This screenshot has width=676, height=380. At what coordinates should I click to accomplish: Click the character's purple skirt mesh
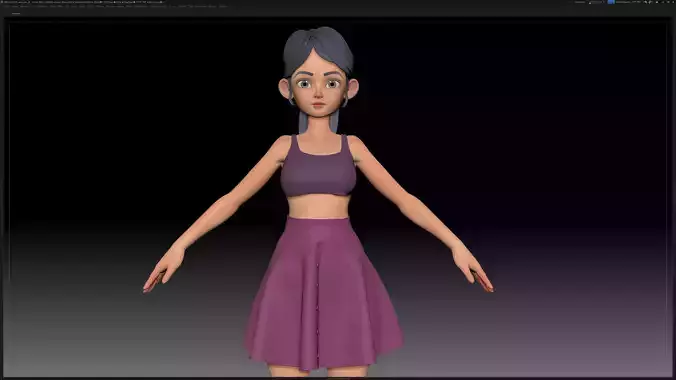(x=323, y=293)
